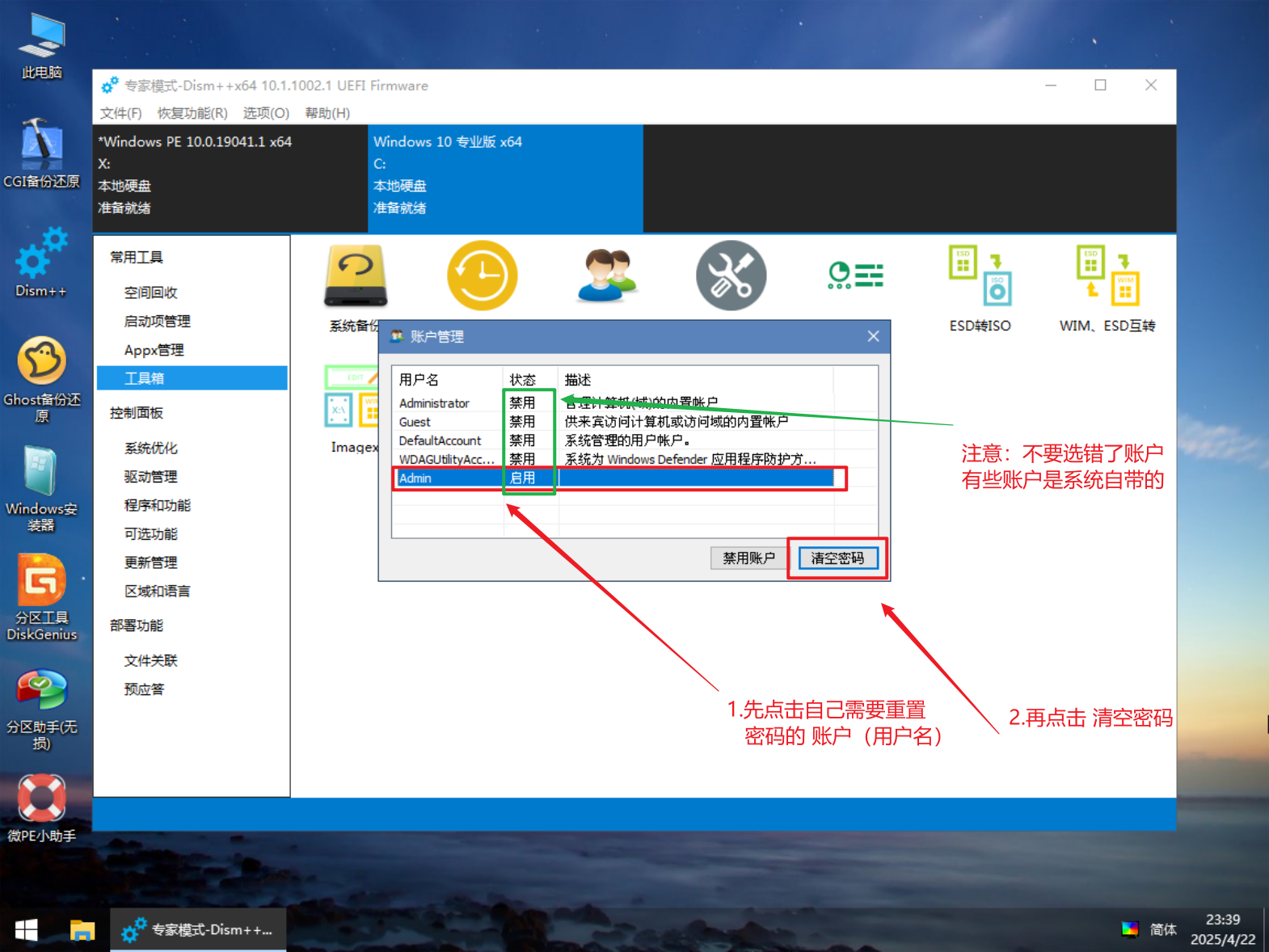Open the user account management icon
Viewport: 1269px width, 952px height.
(607, 276)
